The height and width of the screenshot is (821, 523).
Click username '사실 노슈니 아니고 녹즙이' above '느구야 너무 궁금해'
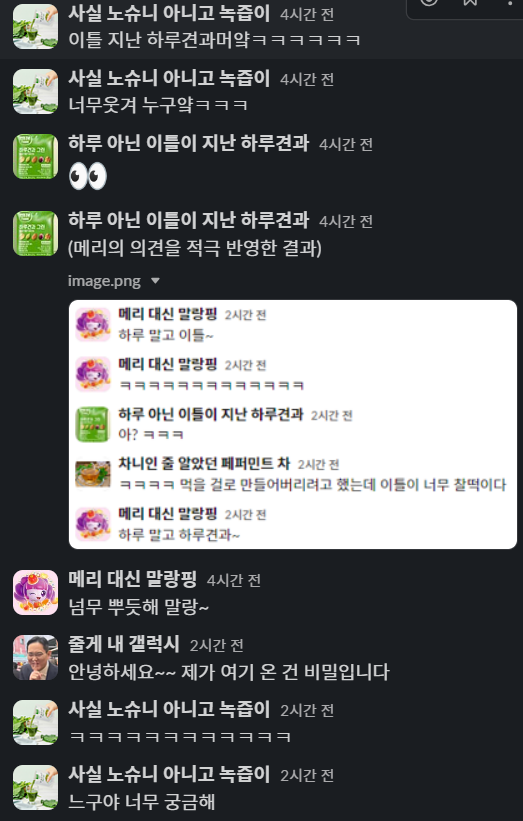[169, 774]
